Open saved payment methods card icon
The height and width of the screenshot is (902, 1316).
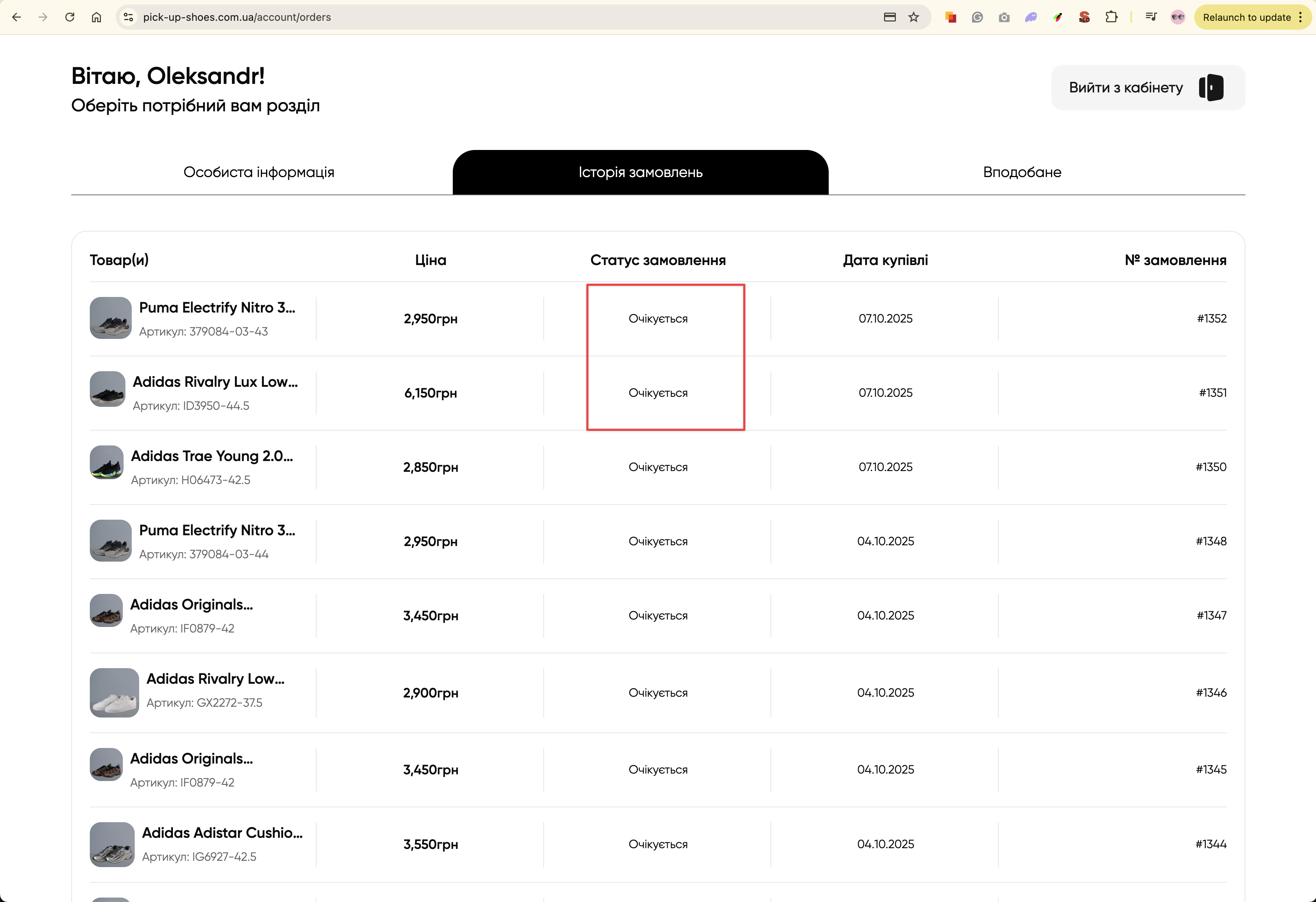click(x=890, y=17)
